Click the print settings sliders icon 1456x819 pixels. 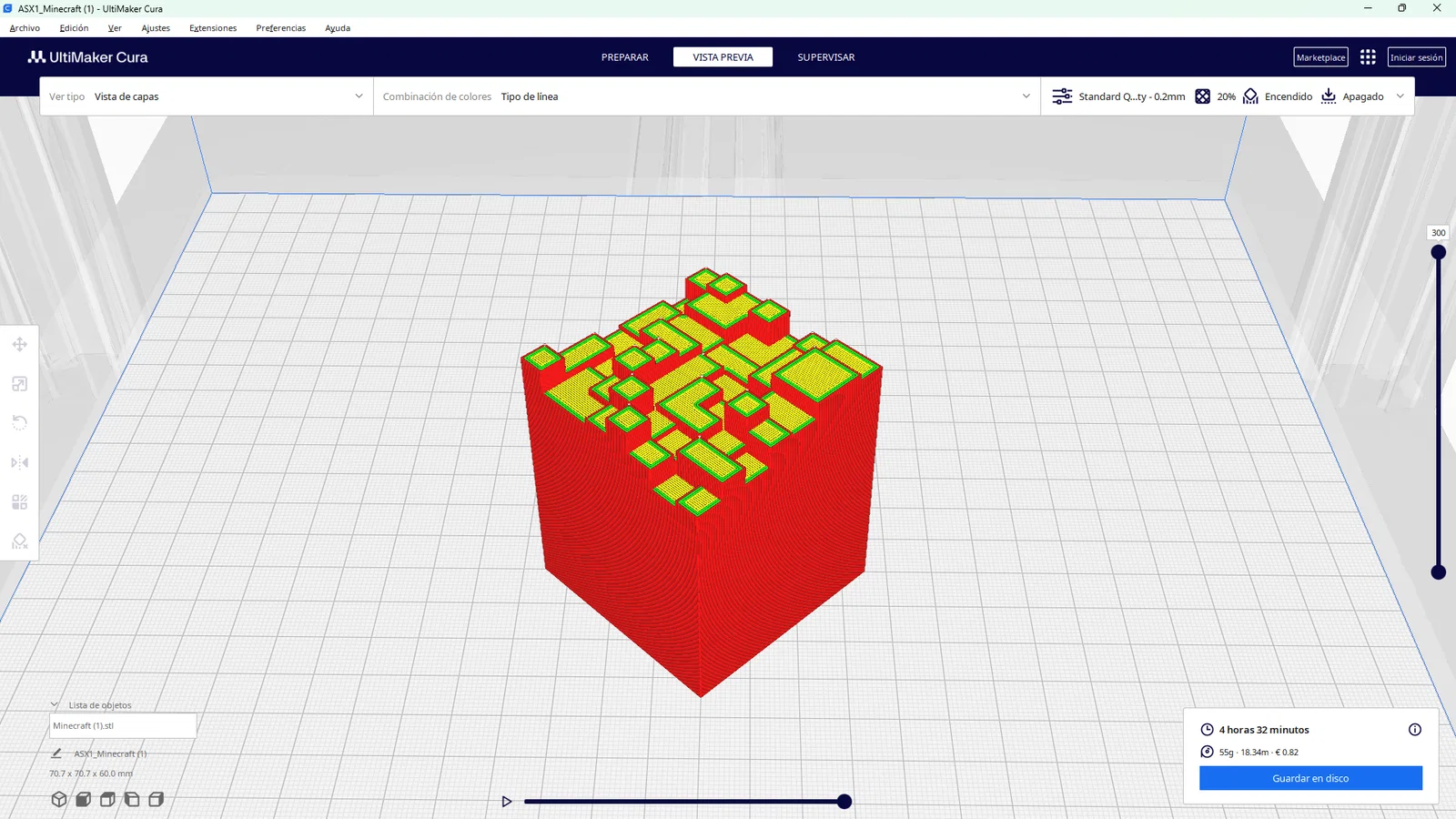[x=1062, y=96]
